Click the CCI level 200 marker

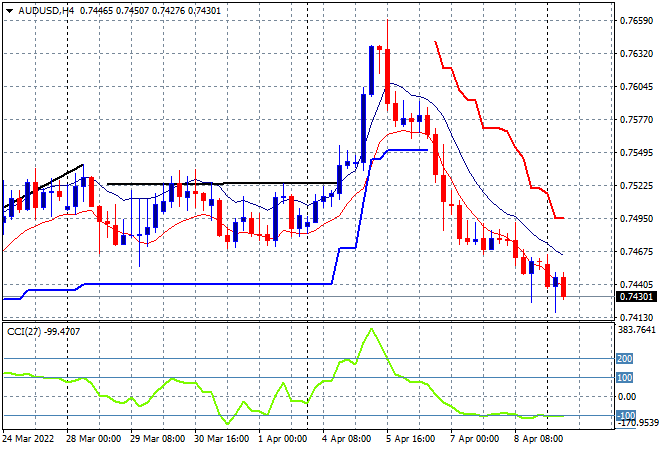624,359
